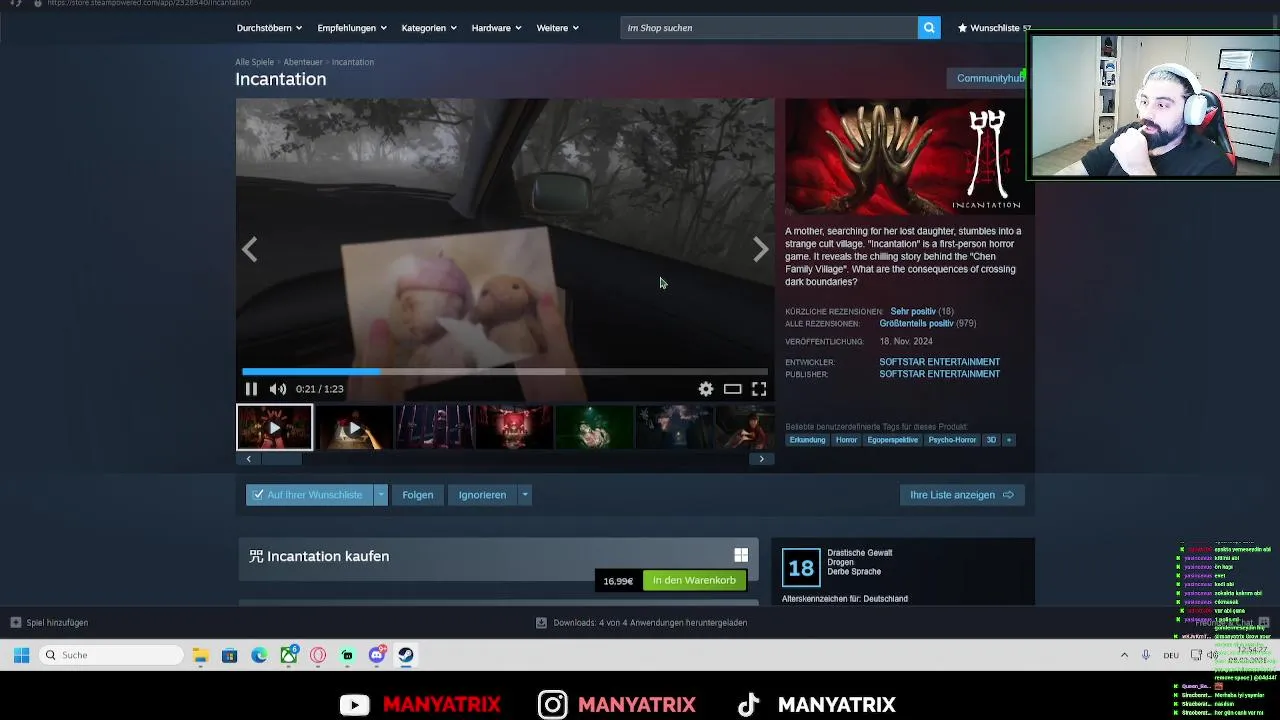Click the microphone system tray icon
Screen dimensions: 1280x720
(x=1146, y=655)
